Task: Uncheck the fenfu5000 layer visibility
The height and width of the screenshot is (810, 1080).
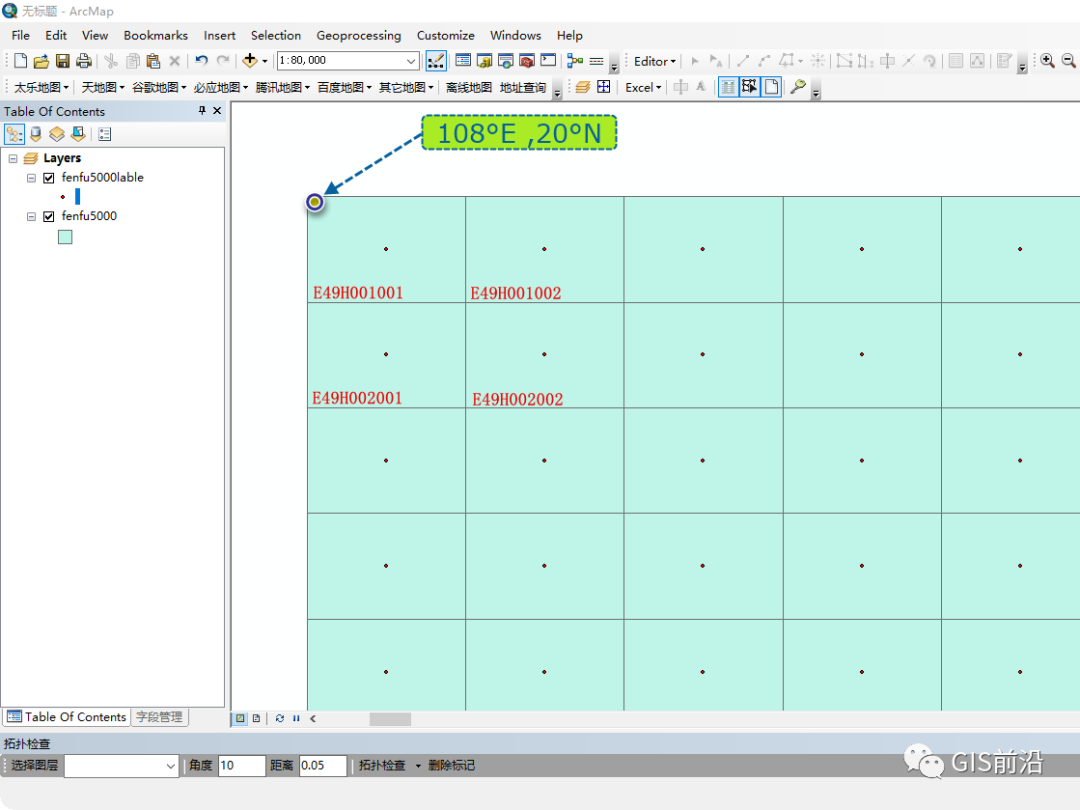Action: coord(49,216)
